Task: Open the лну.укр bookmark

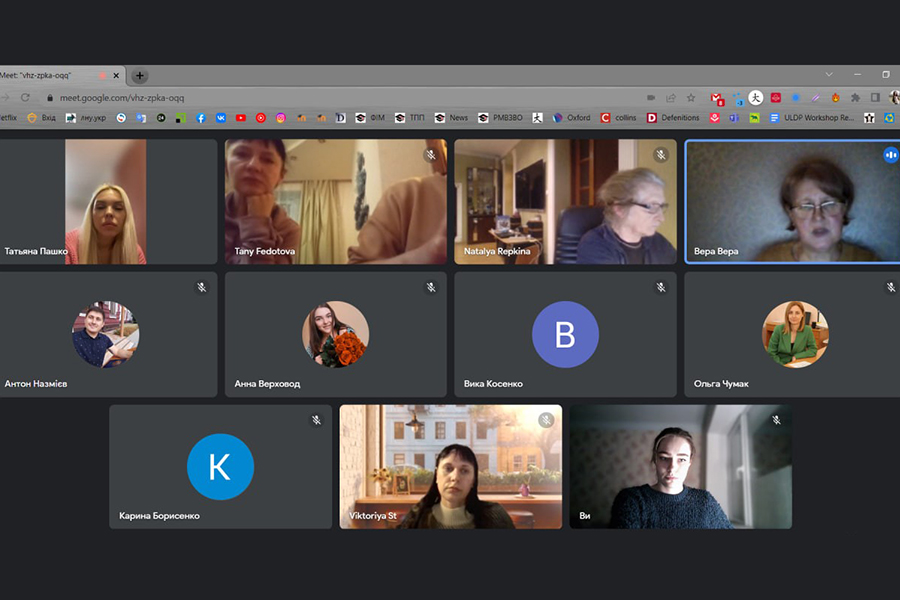Action: click(x=86, y=118)
